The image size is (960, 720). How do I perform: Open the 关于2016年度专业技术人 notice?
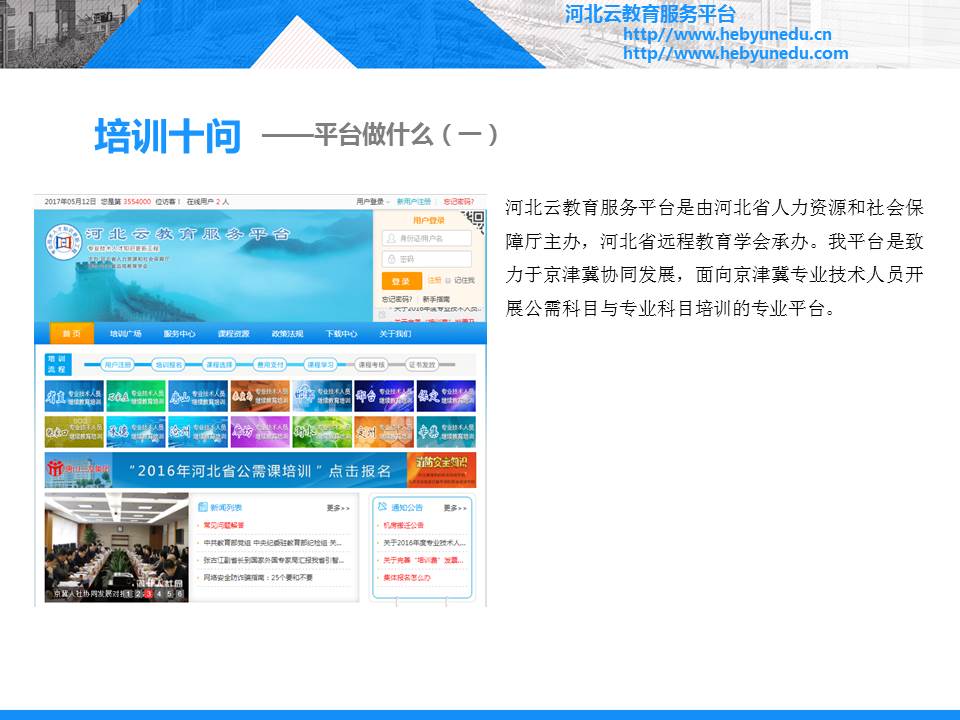click(424, 542)
